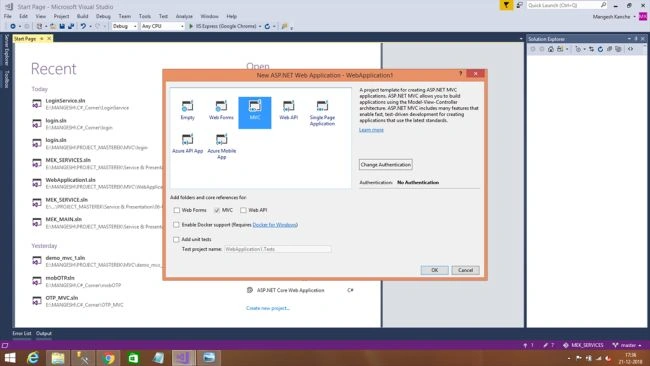Open the Any CPU platform dropdown
The width and height of the screenshot is (650, 366).
click(162, 26)
